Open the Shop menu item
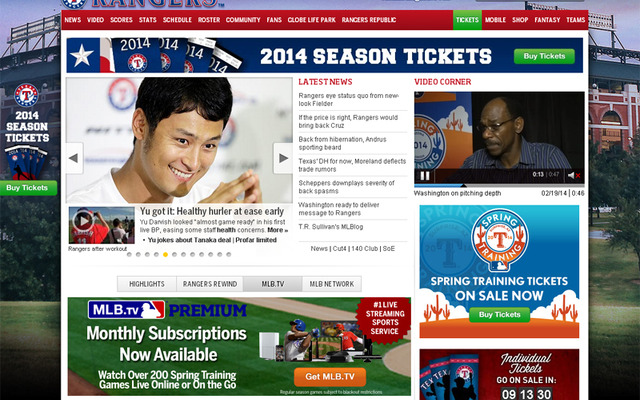 520,20
